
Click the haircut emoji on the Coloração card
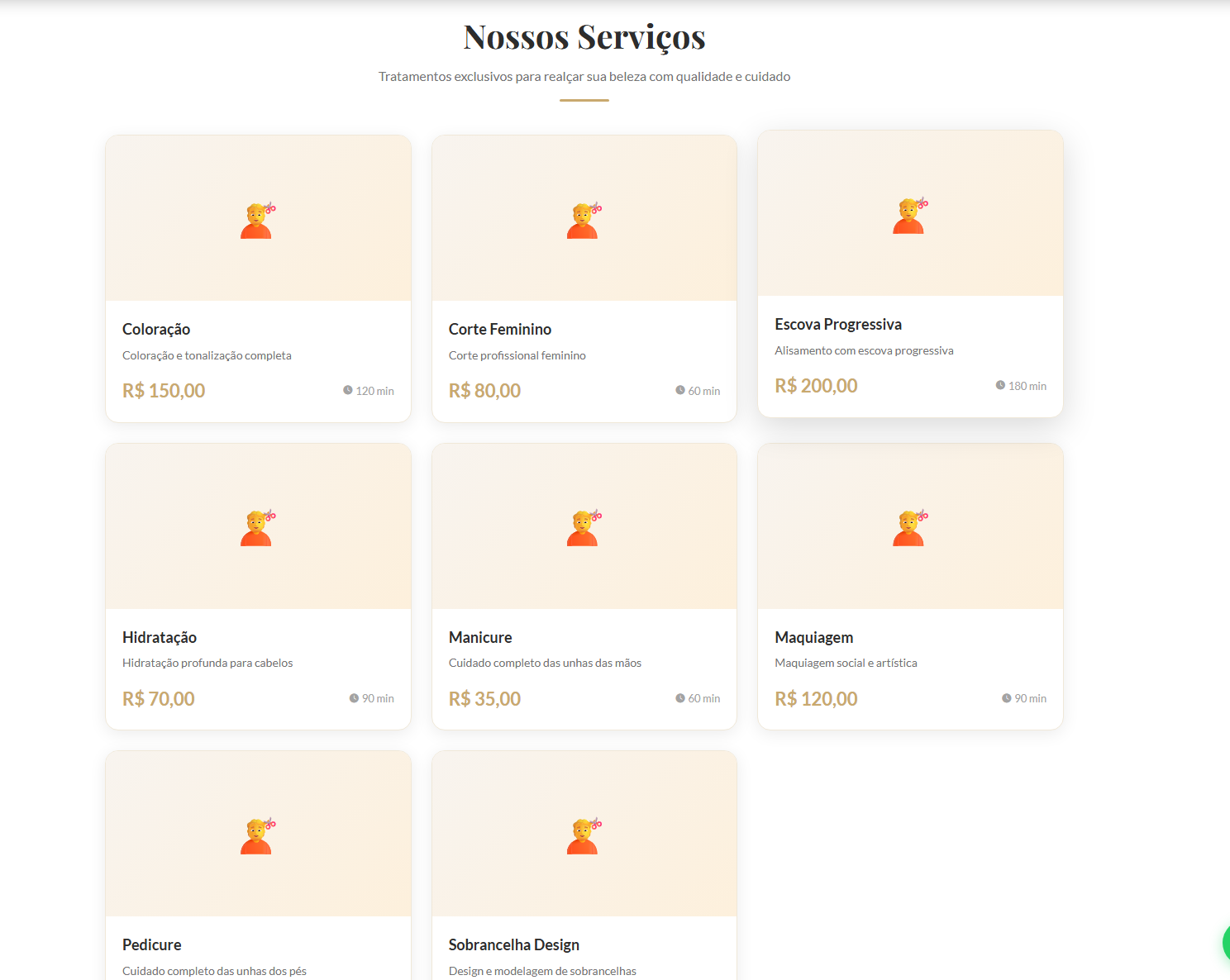(258, 221)
